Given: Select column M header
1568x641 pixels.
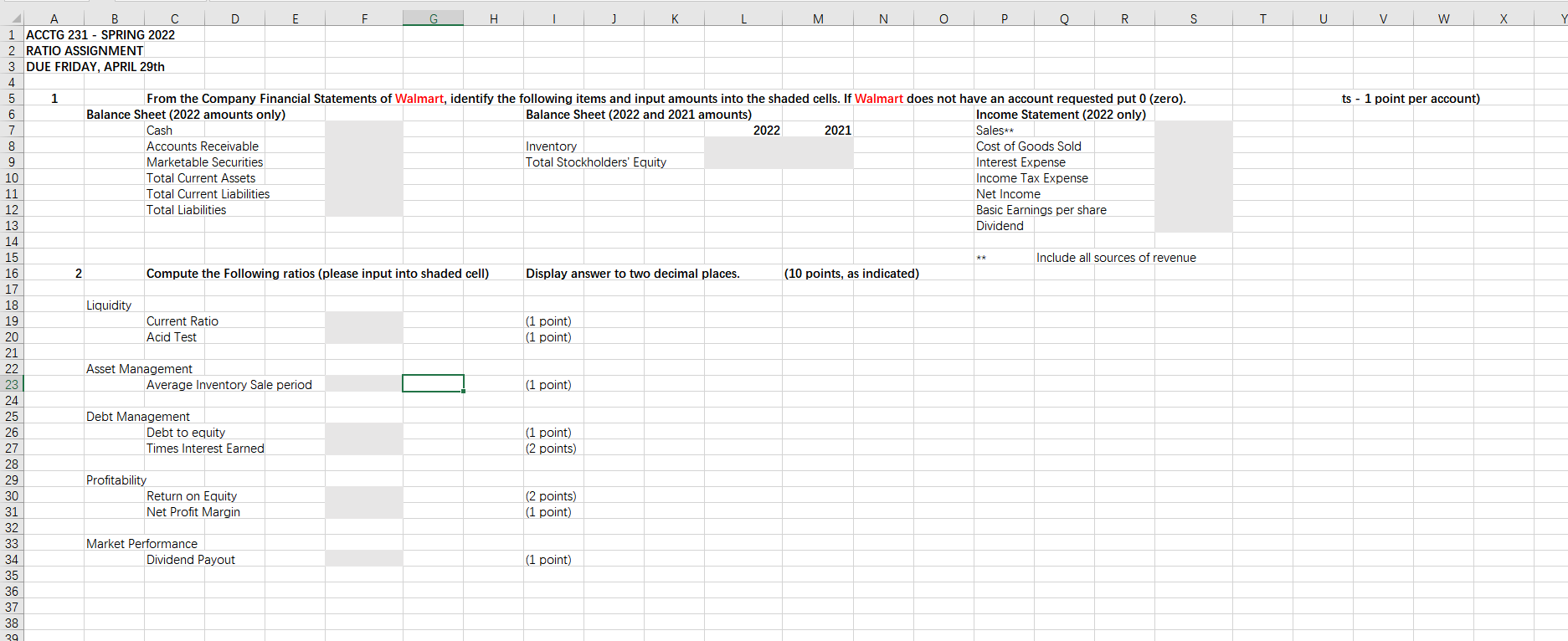Looking at the screenshot, I should (x=818, y=18).
